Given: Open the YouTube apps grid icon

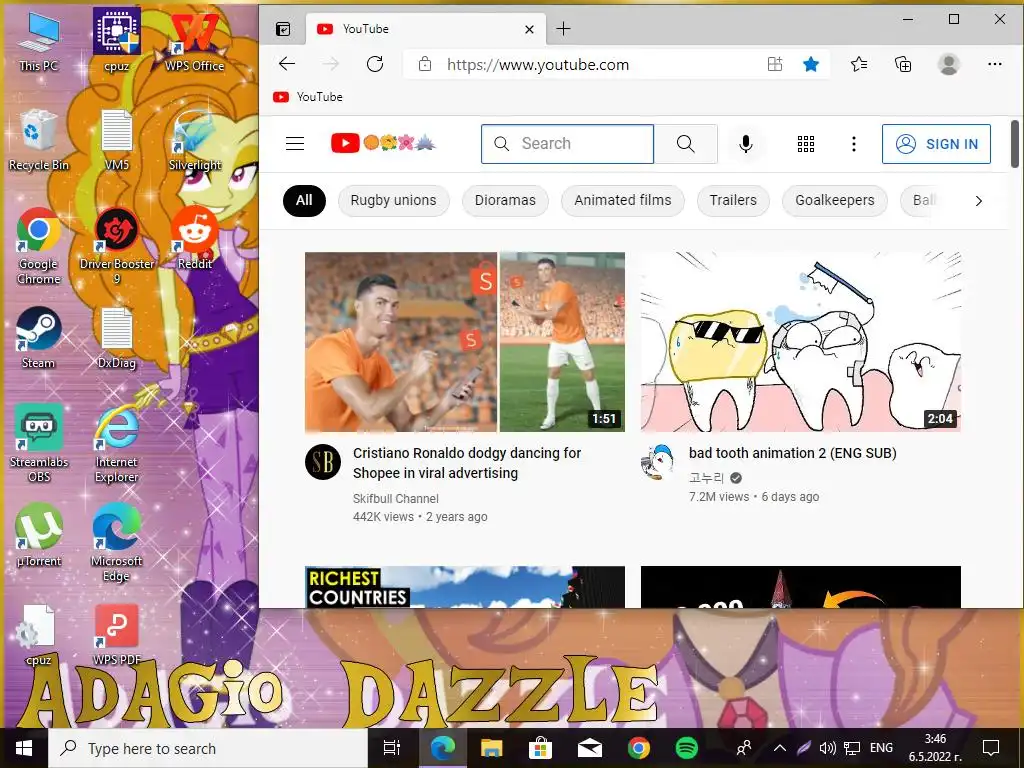Looking at the screenshot, I should [x=806, y=144].
